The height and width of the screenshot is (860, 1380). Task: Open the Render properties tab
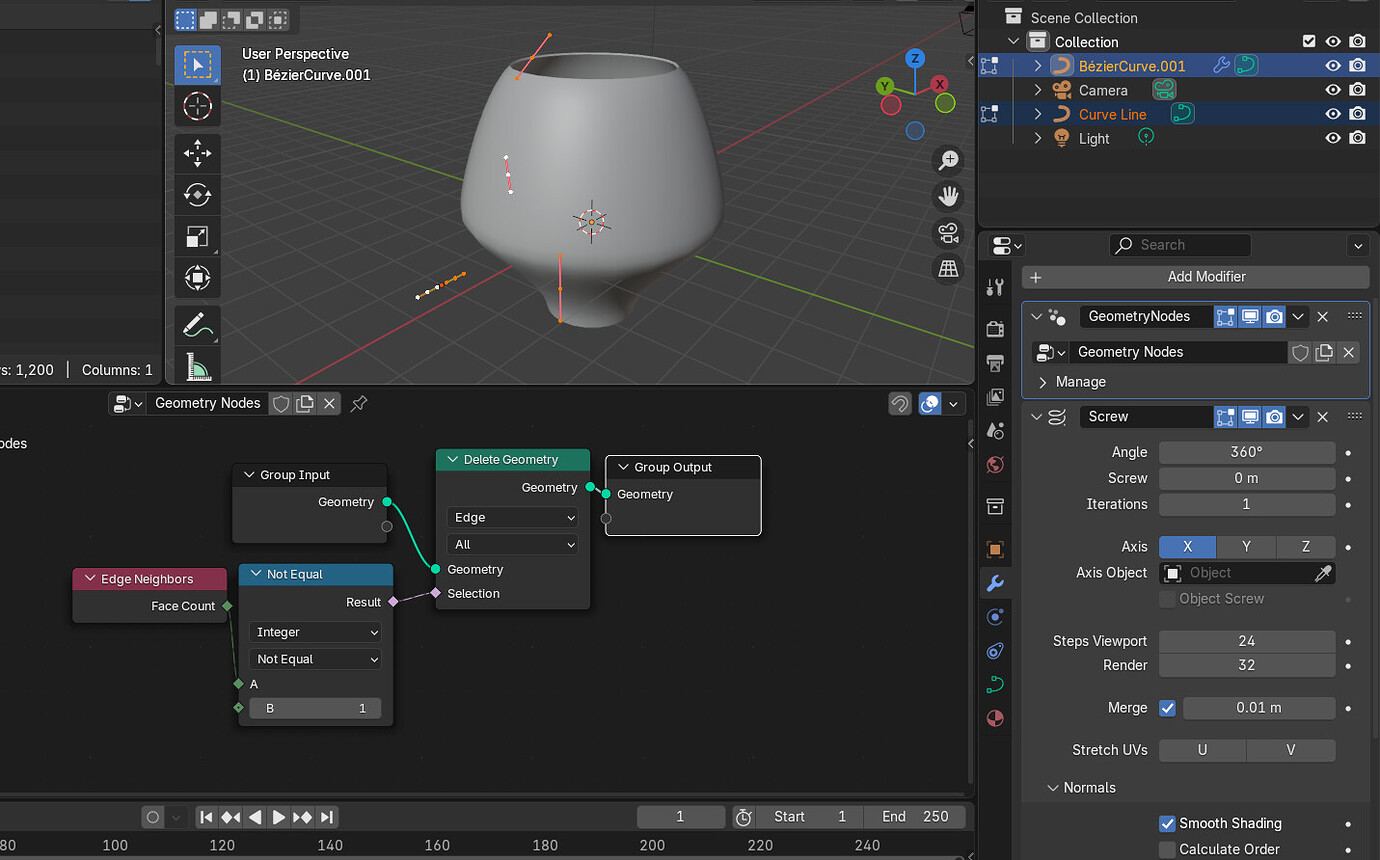tap(994, 329)
